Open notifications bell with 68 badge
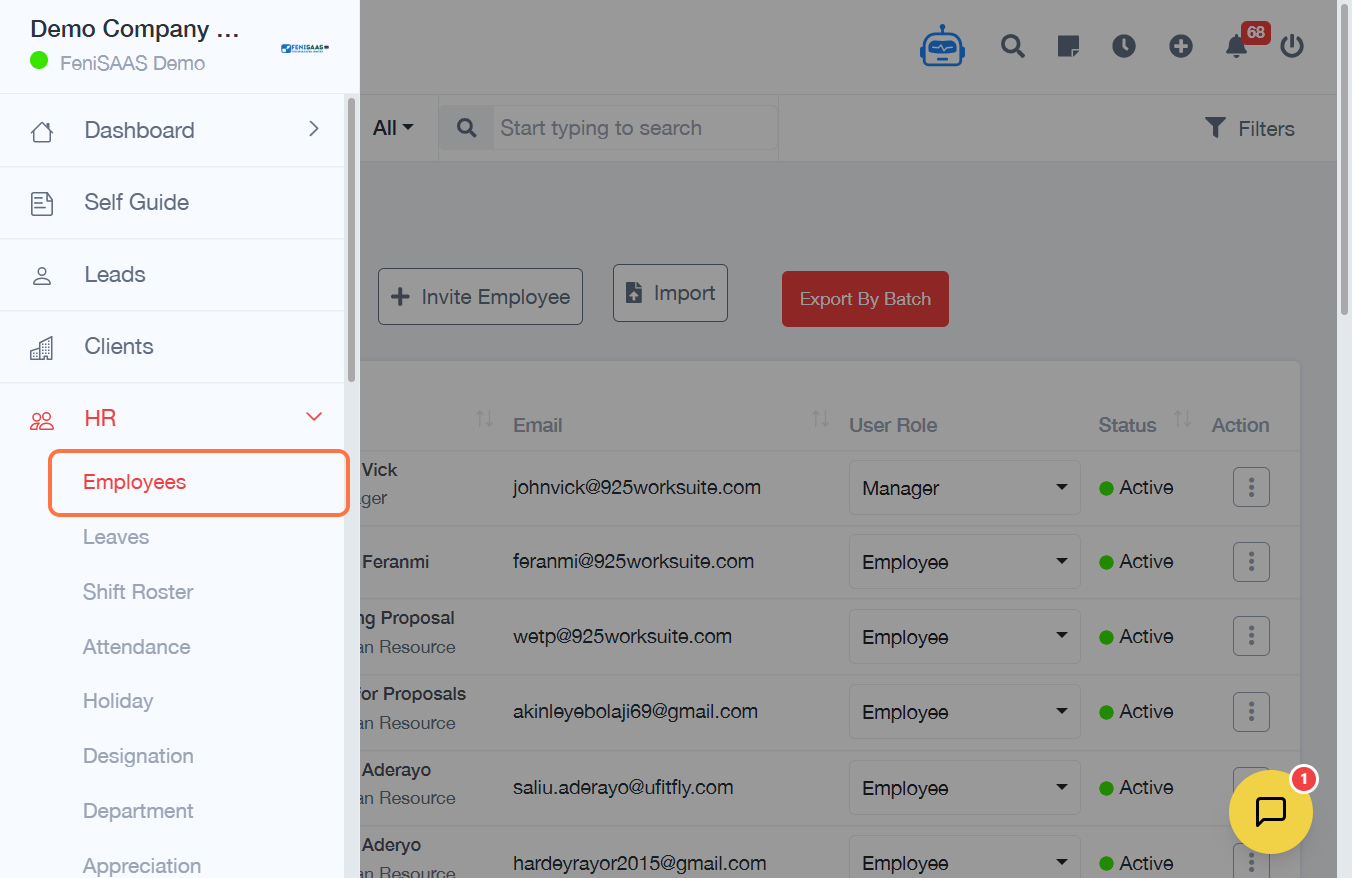The width and height of the screenshot is (1352, 878). [x=1237, y=47]
